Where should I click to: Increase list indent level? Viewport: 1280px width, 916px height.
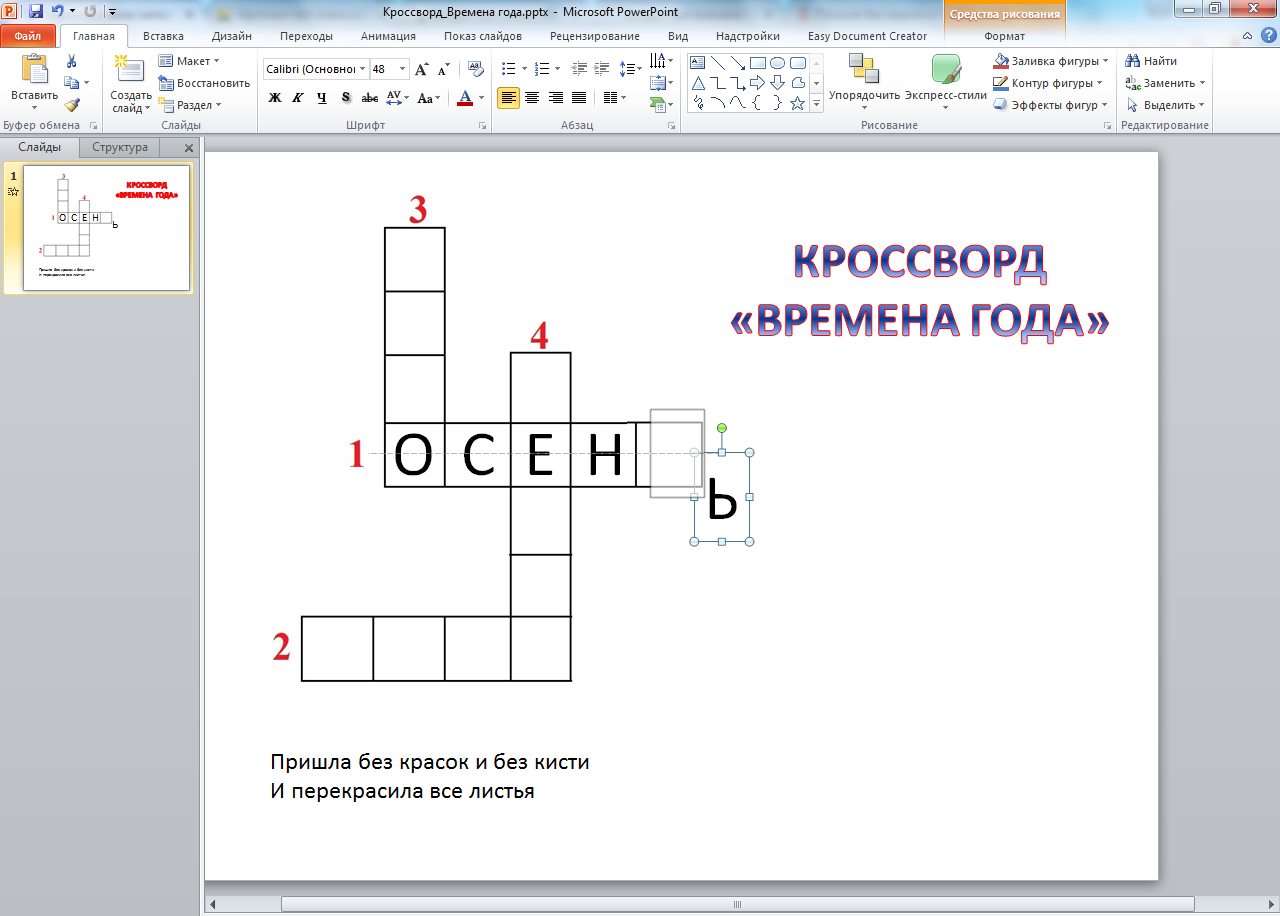[602, 69]
